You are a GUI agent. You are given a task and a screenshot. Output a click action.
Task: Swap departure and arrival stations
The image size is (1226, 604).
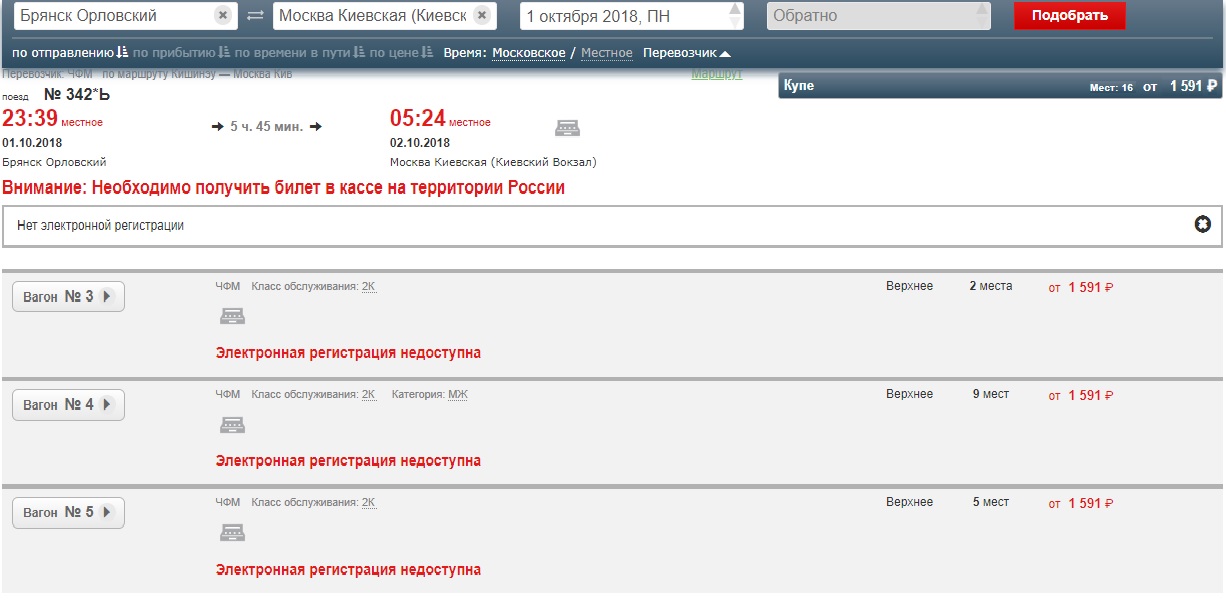255,16
